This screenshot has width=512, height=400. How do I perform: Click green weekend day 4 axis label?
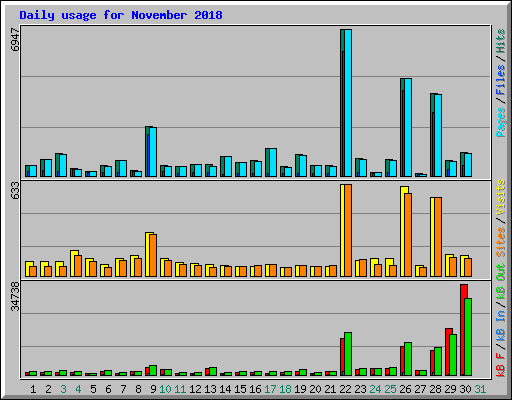pyautogui.click(x=78, y=389)
